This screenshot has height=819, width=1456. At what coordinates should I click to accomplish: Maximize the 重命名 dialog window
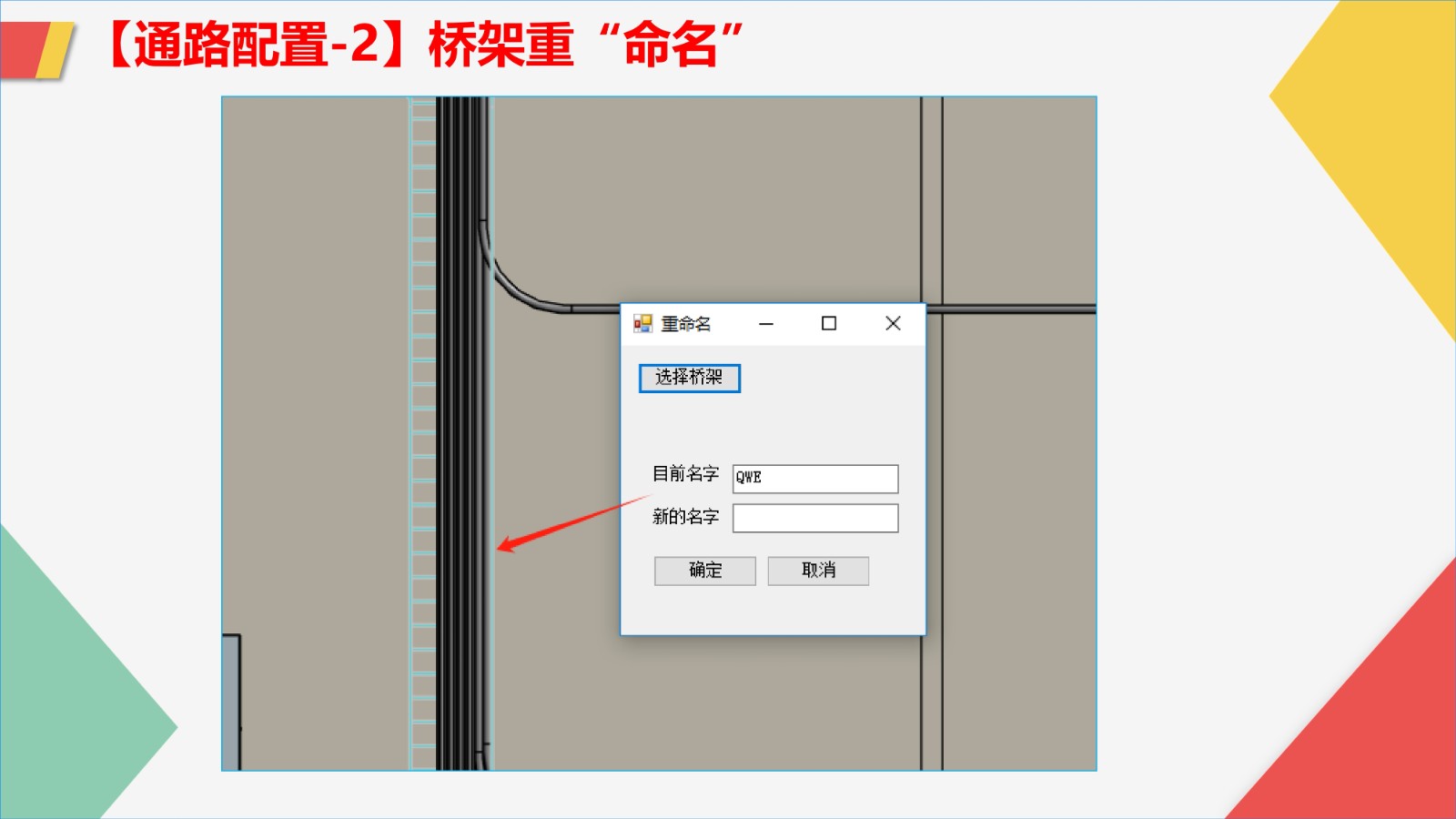coord(829,324)
